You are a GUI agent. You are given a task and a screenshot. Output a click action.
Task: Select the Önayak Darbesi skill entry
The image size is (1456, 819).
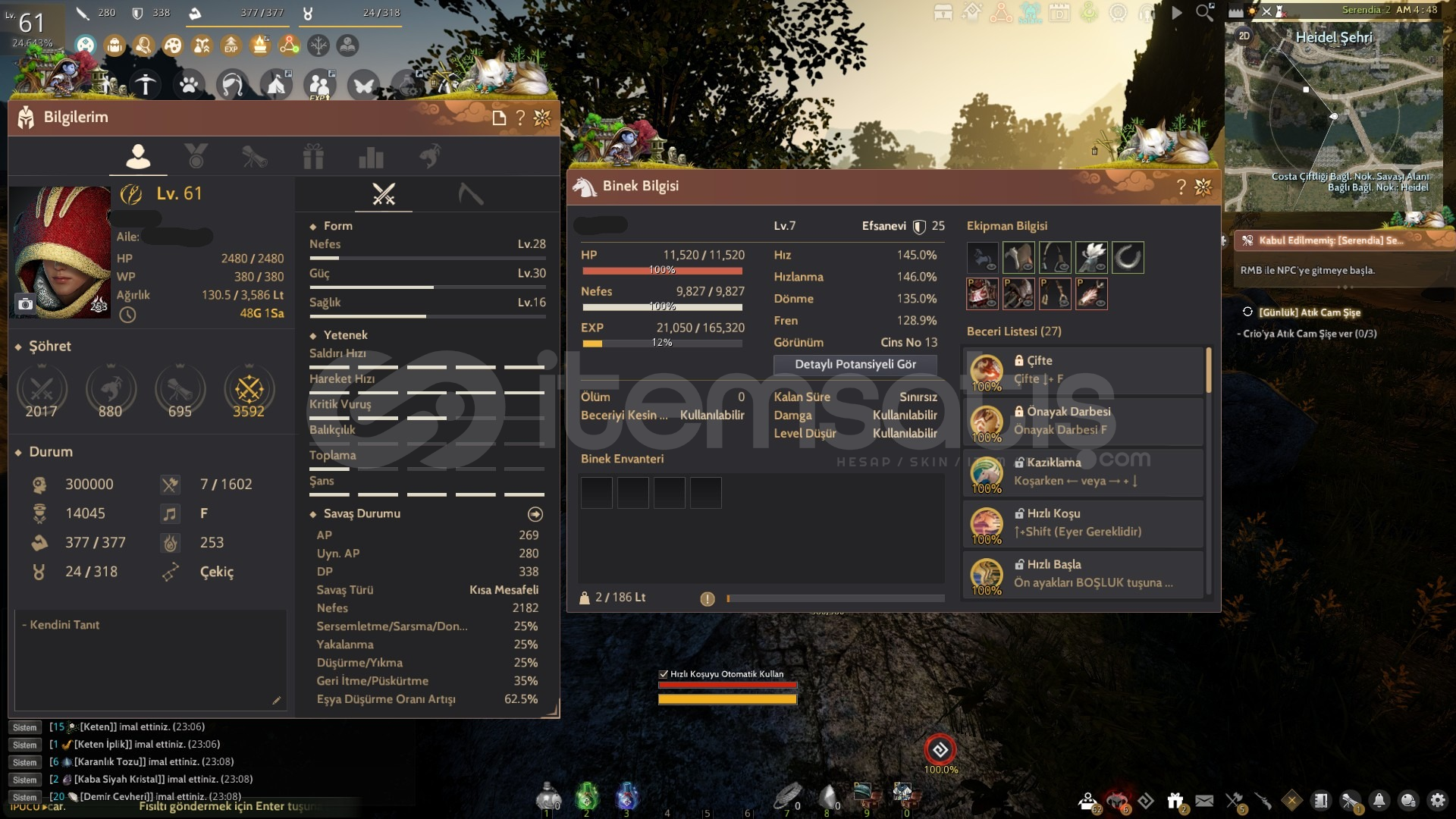coord(1083,422)
